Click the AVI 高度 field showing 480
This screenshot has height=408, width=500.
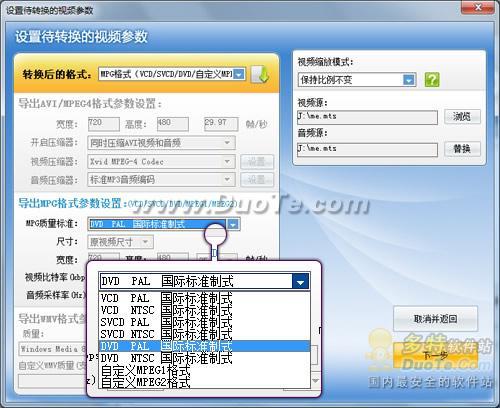pos(173,124)
